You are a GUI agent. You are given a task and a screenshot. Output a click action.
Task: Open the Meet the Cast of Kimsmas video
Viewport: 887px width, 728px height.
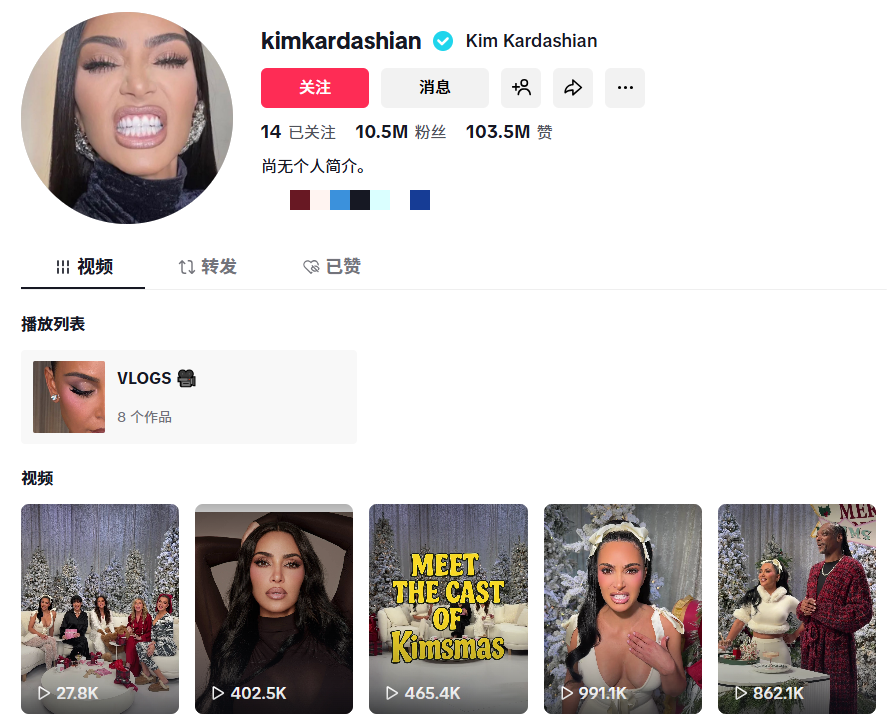point(448,609)
